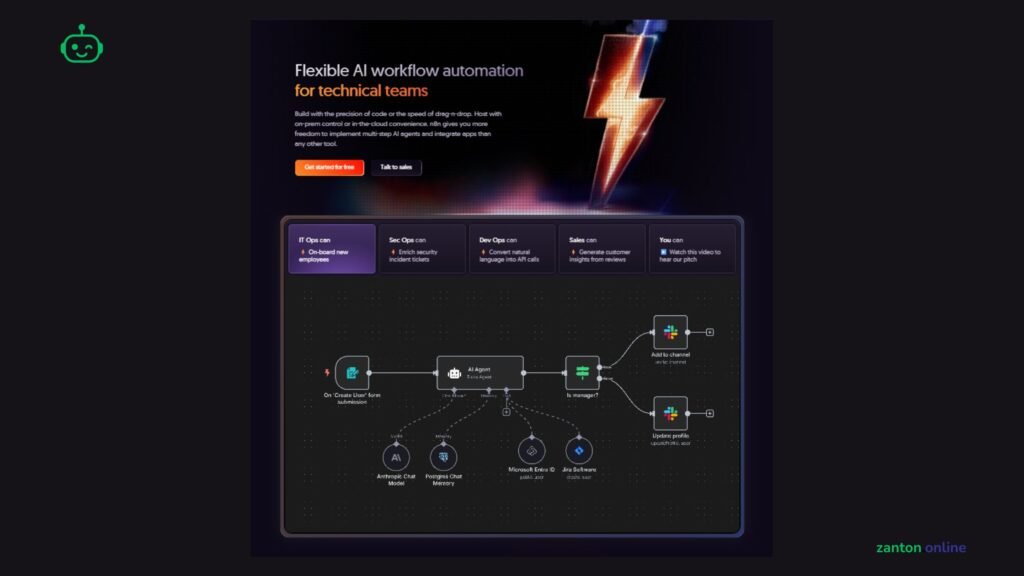
Task: Click the green robot logo icon
Action: click(x=82, y=44)
